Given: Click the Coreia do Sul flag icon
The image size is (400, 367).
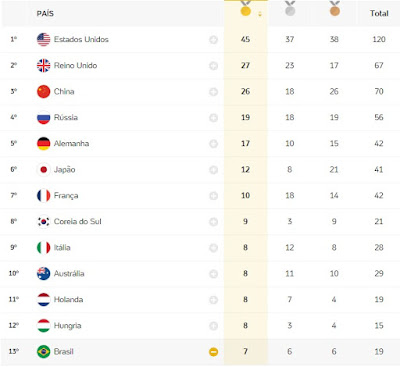Looking at the screenshot, I should (43, 222).
